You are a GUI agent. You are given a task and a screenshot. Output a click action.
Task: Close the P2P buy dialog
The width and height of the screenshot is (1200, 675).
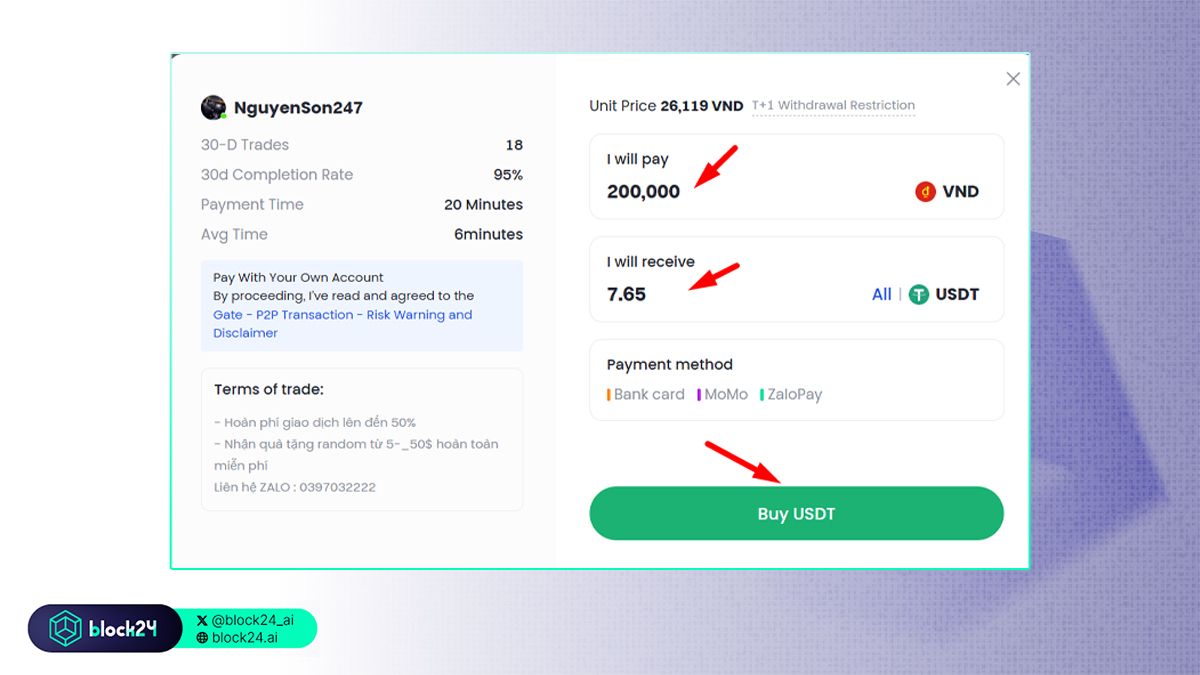click(x=1013, y=79)
